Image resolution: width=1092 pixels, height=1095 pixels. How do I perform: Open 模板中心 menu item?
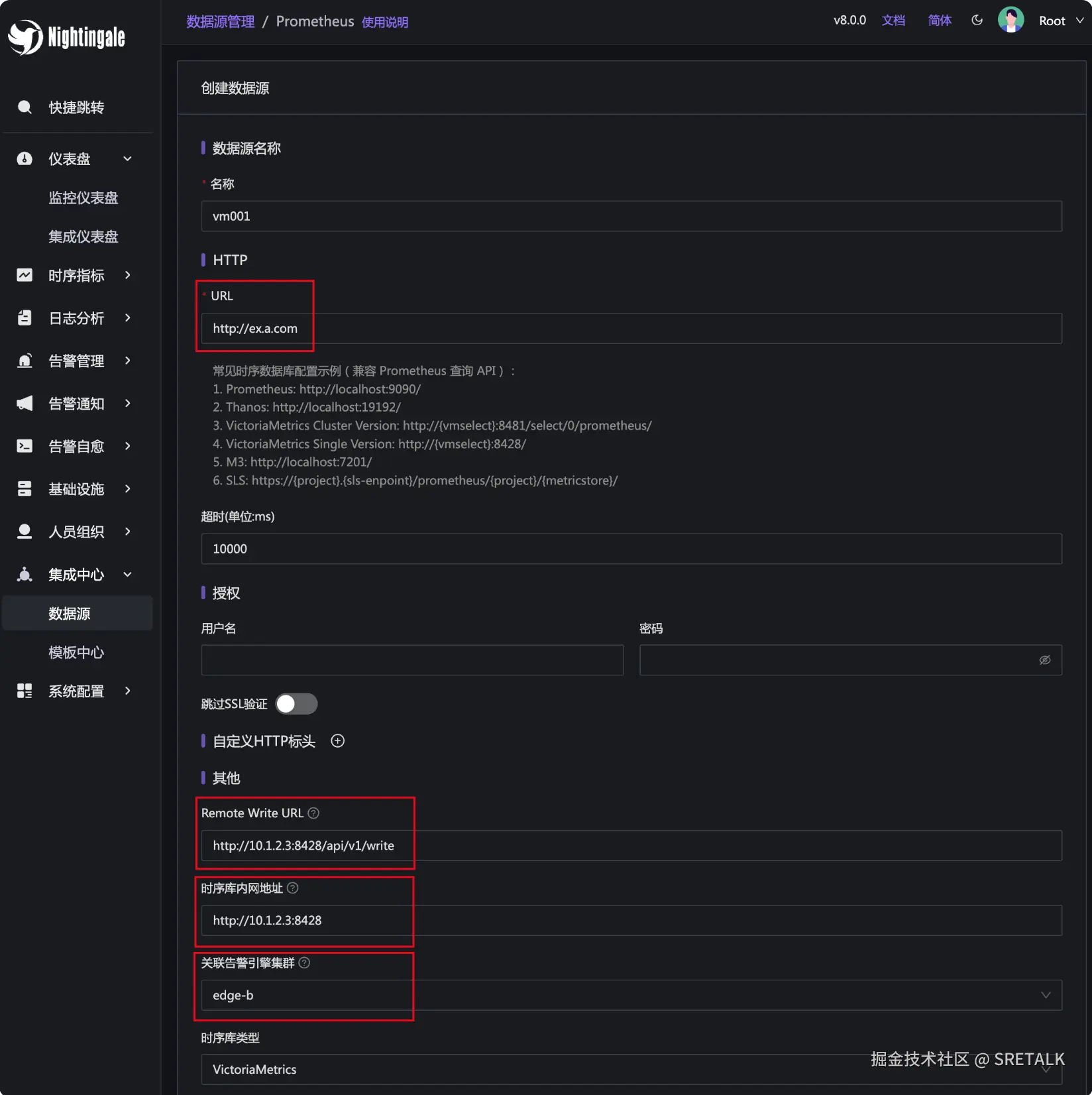[x=76, y=653]
